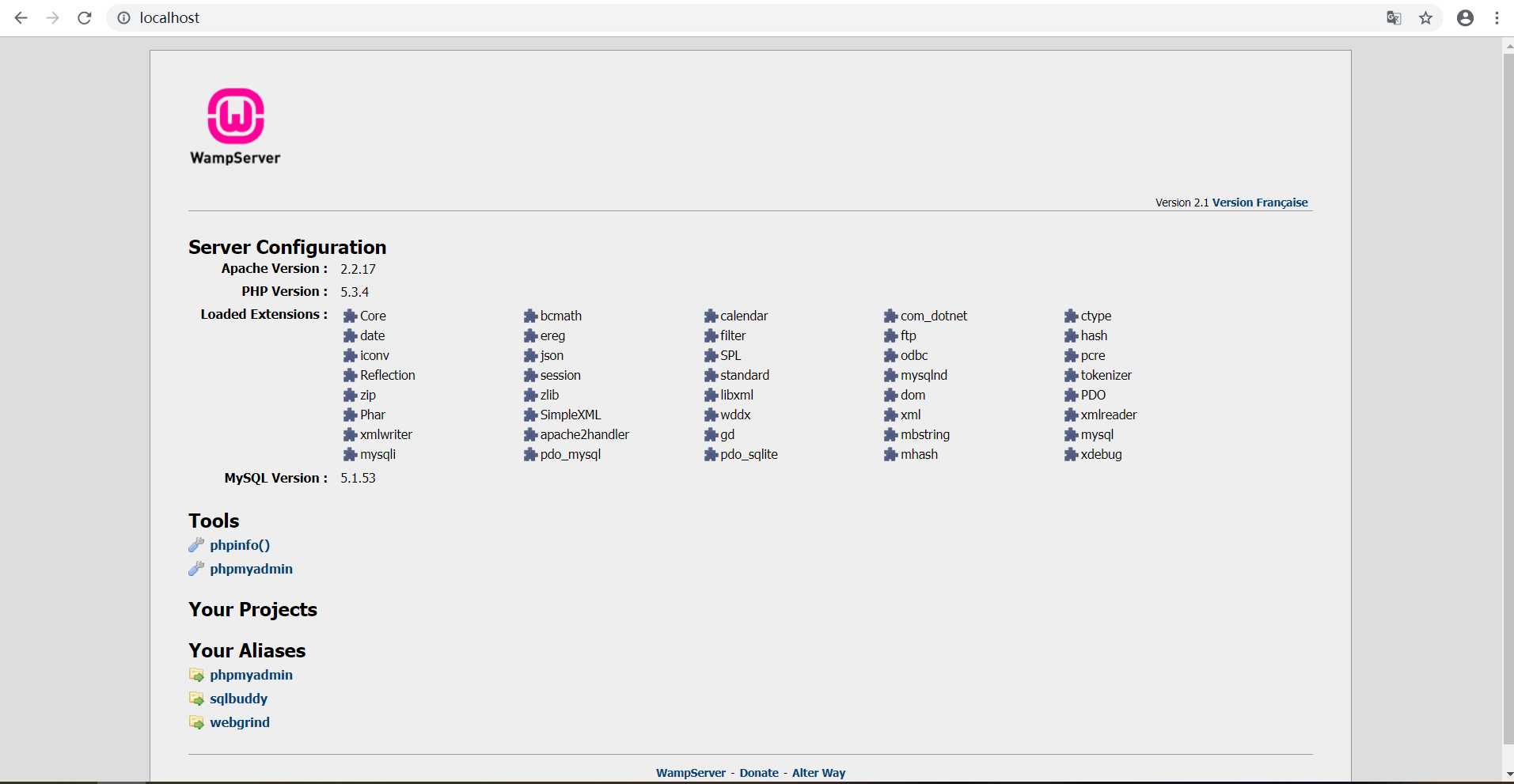Click the xmlreader extension name
Screen dimensions: 1514x784
(1109, 415)
